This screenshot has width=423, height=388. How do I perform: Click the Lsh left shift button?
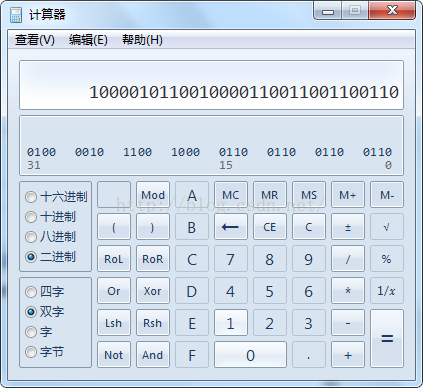(114, 323)
